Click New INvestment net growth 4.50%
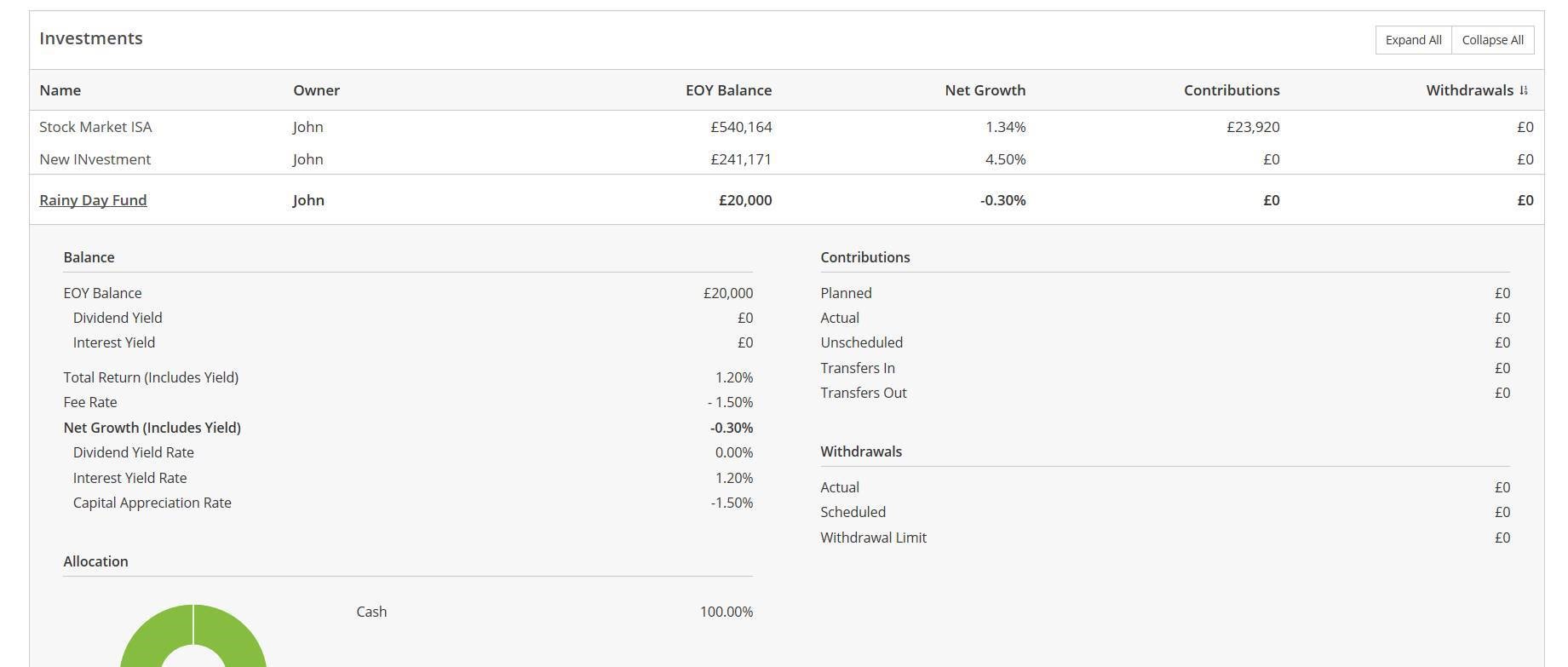 point(1005,159)
